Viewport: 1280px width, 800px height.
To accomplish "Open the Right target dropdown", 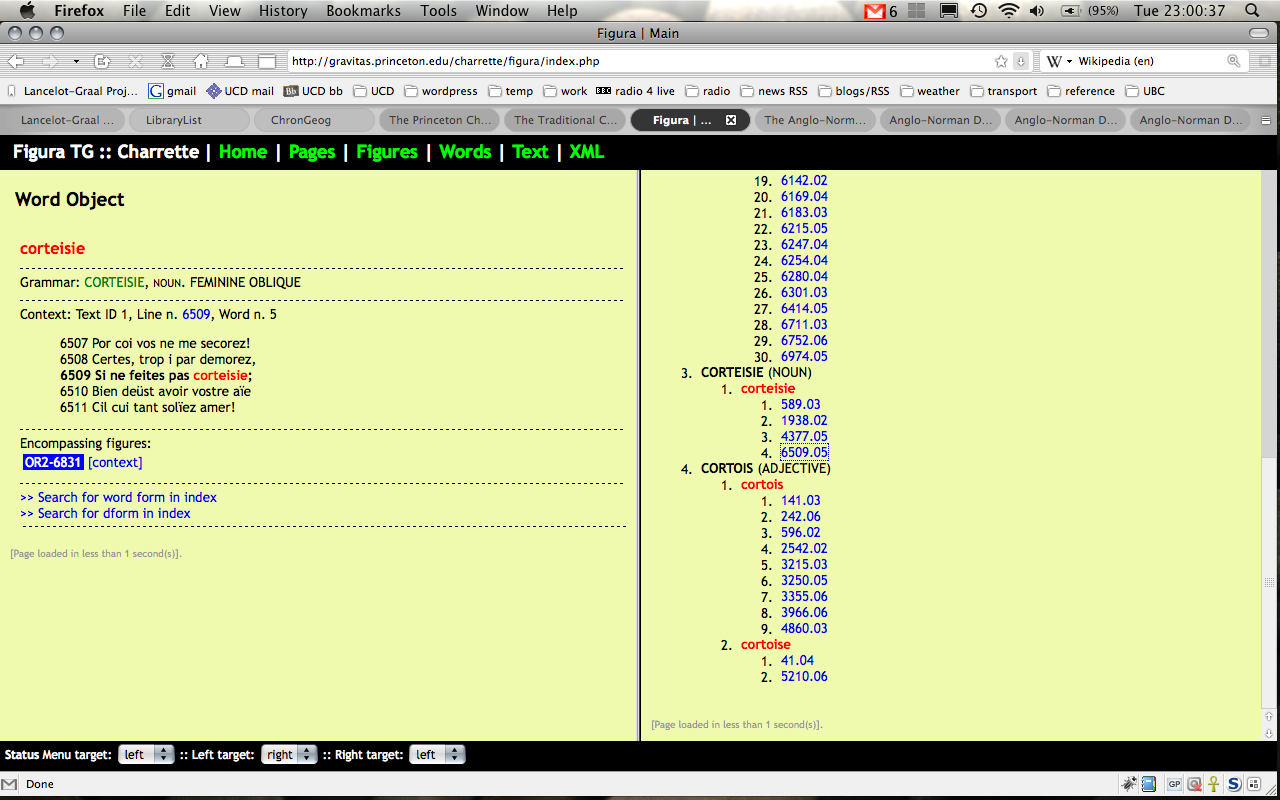I will (x=437, y=755).
